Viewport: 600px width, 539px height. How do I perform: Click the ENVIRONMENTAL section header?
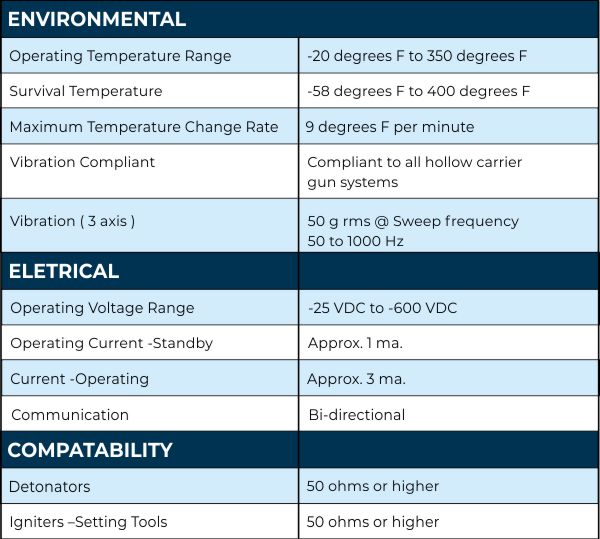click(x=97, y=19)
